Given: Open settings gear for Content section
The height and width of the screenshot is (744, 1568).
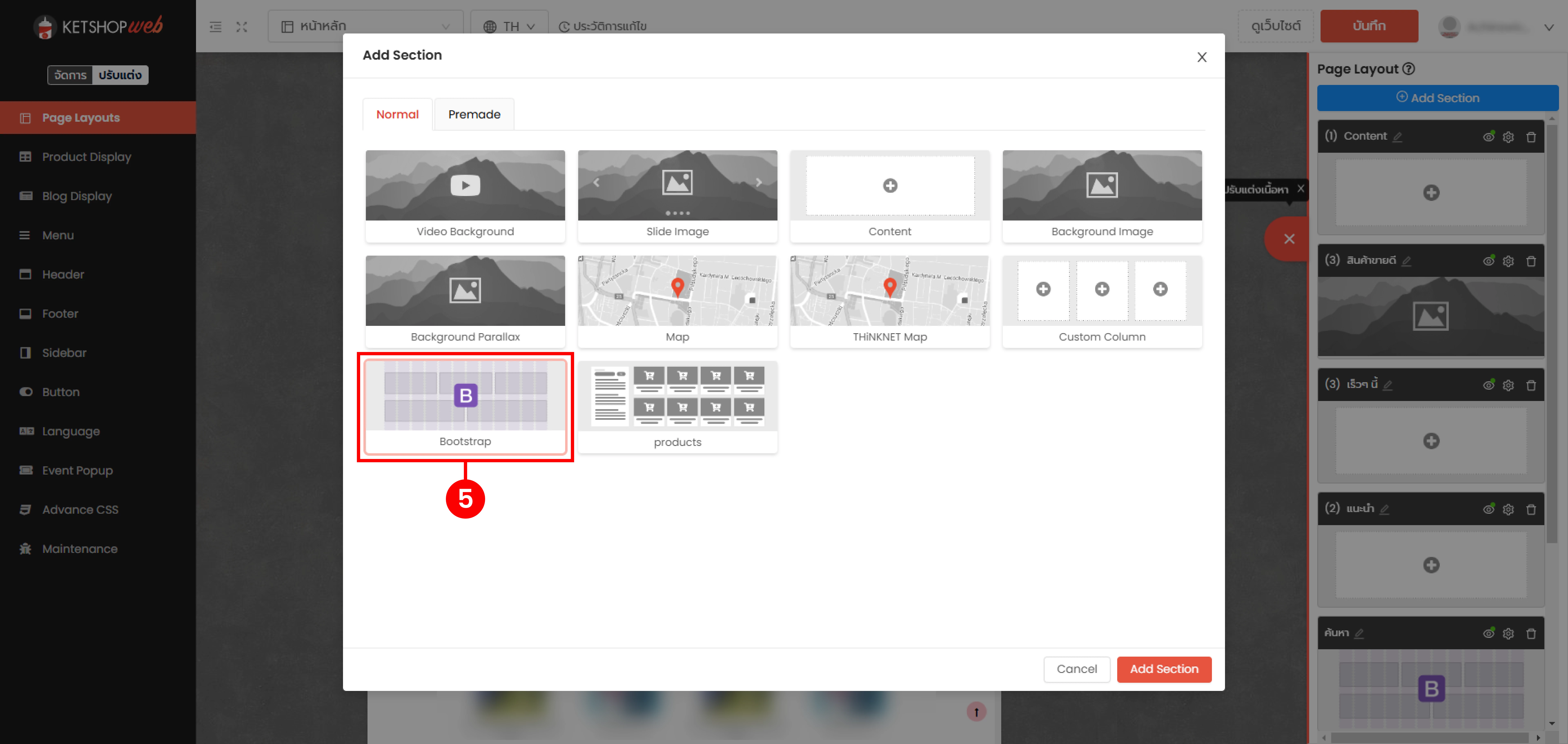Looking at the screenshot, I should pos(1508,137).
